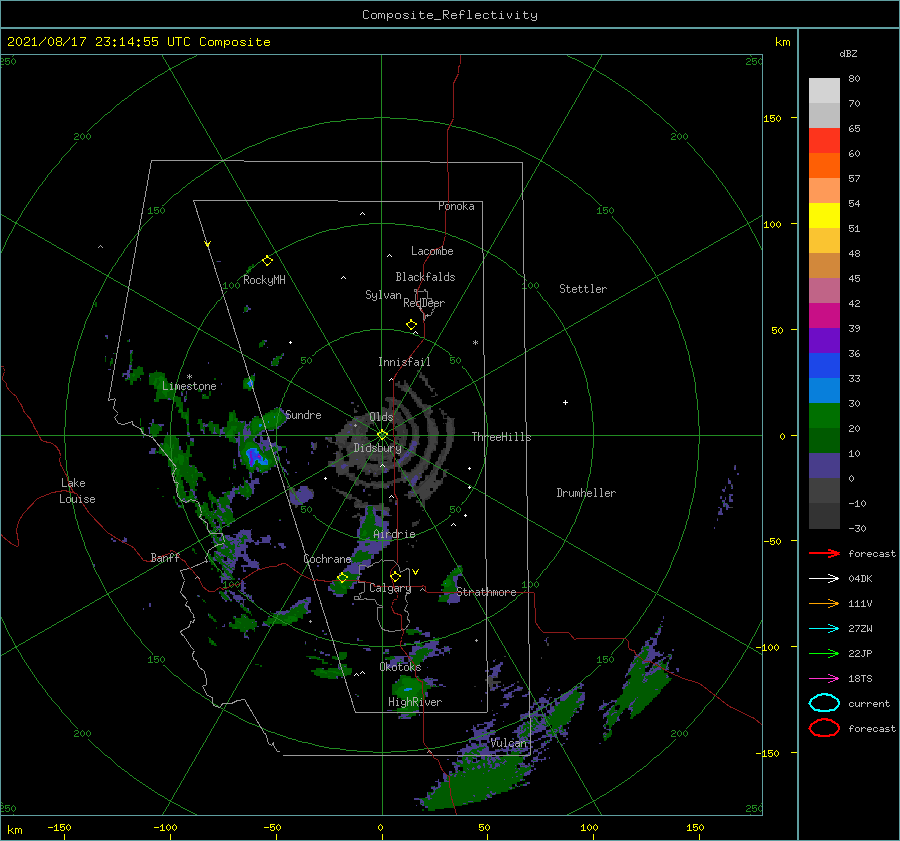This screenshot has height=841, width=900.
Task: Click the RedDeer city label
Action: point(424,303)
